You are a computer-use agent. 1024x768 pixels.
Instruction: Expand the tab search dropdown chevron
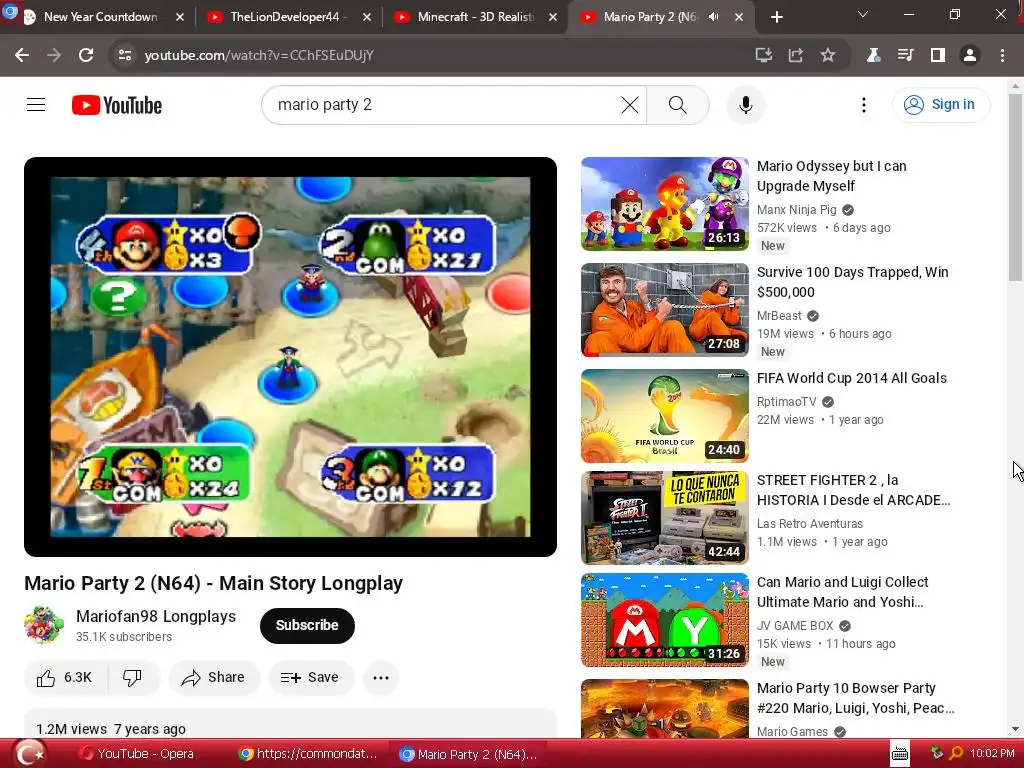pyautogui.click(x=863, y=14)
